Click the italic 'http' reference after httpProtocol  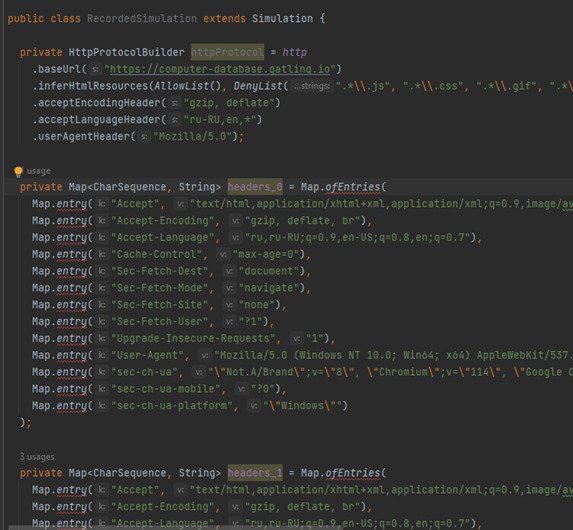point(295,52)
